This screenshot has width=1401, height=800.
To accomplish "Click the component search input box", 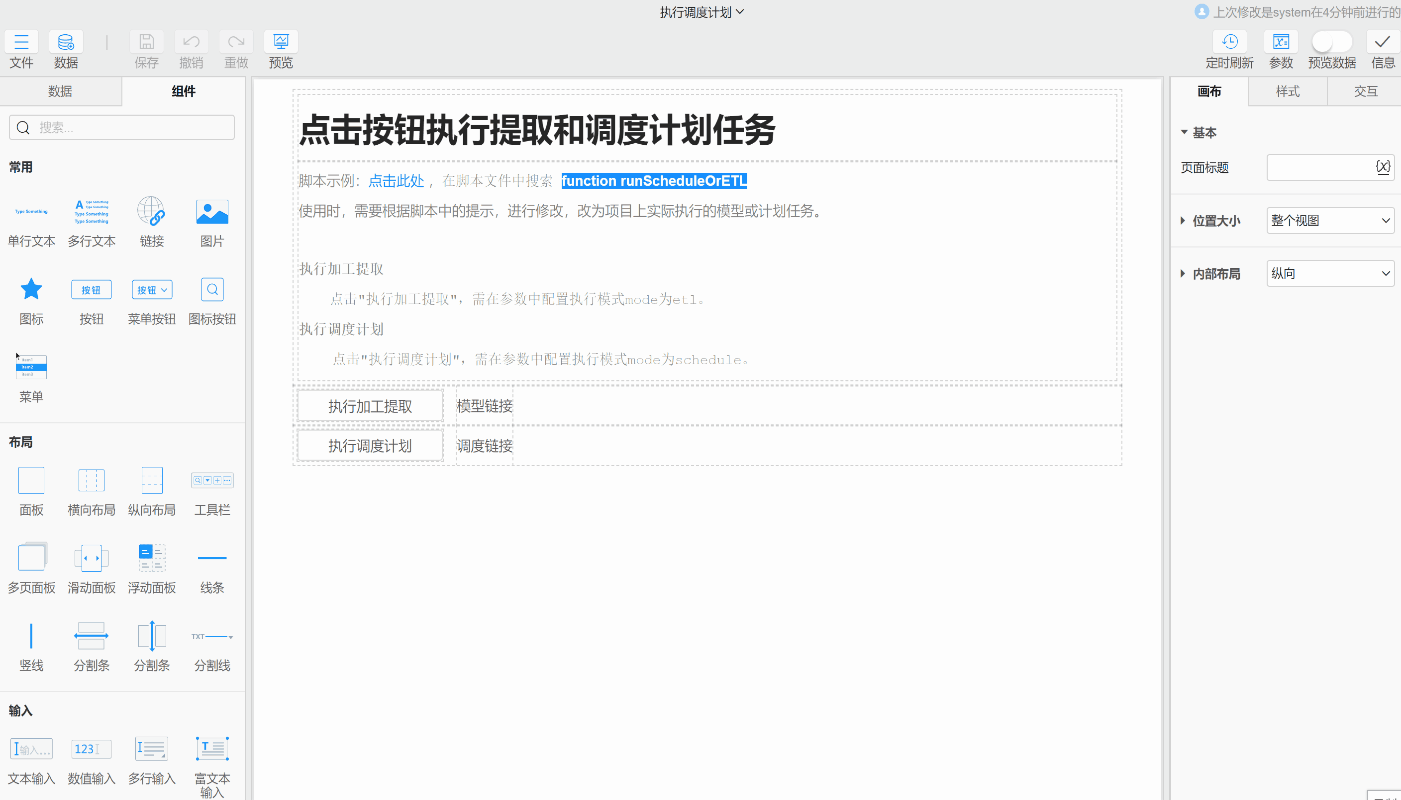I will click(121, 127).
